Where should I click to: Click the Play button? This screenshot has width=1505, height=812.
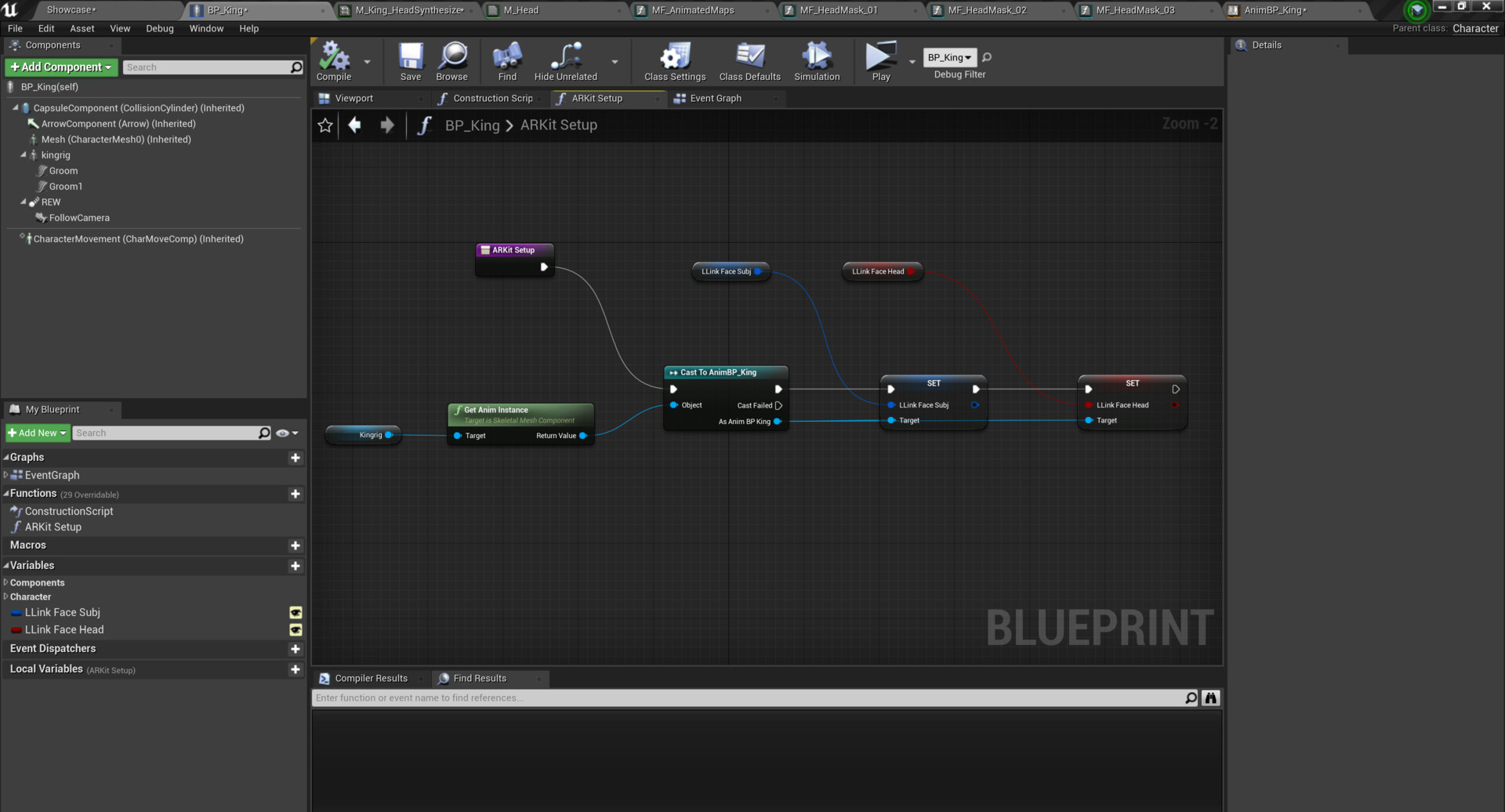881,61
